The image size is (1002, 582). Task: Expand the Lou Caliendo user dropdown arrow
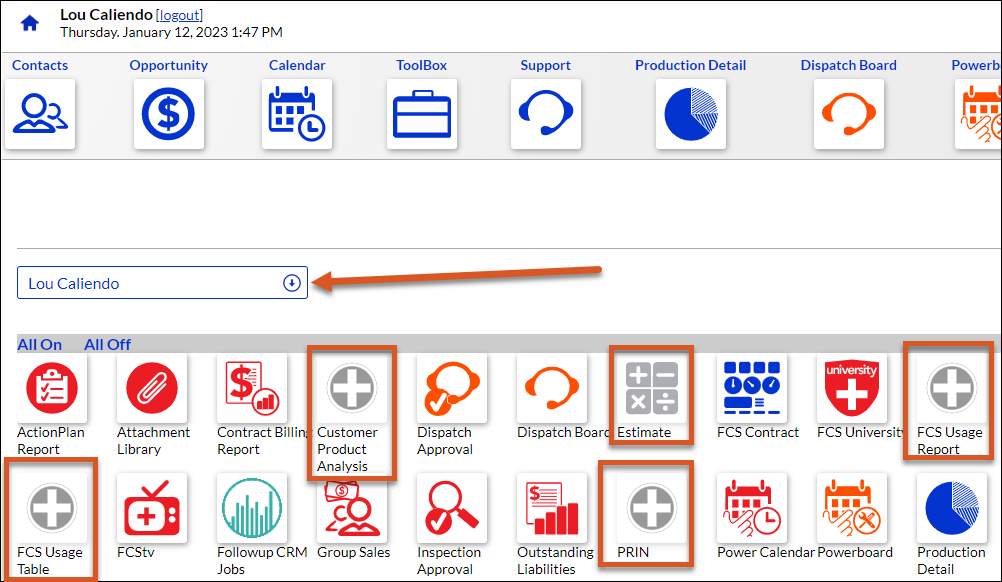292,283
